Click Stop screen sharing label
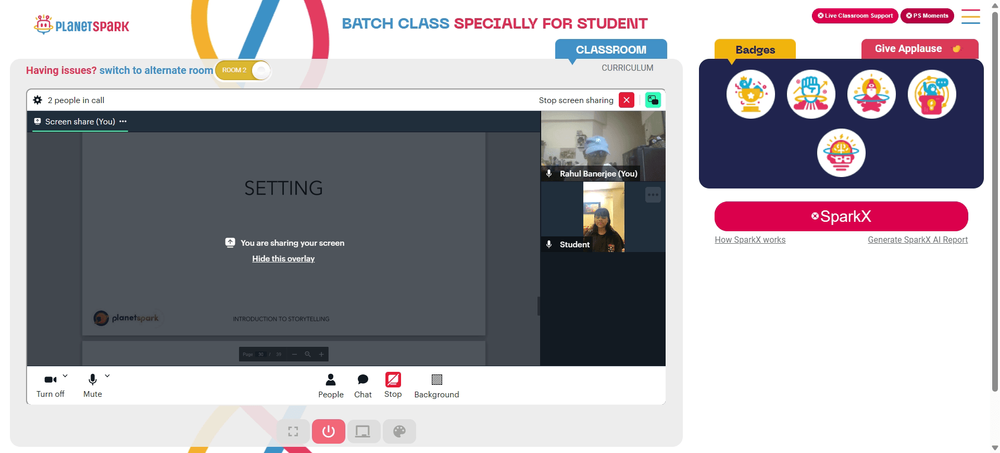The height and width of the screenshot is (453, 1000). (576, 100)
